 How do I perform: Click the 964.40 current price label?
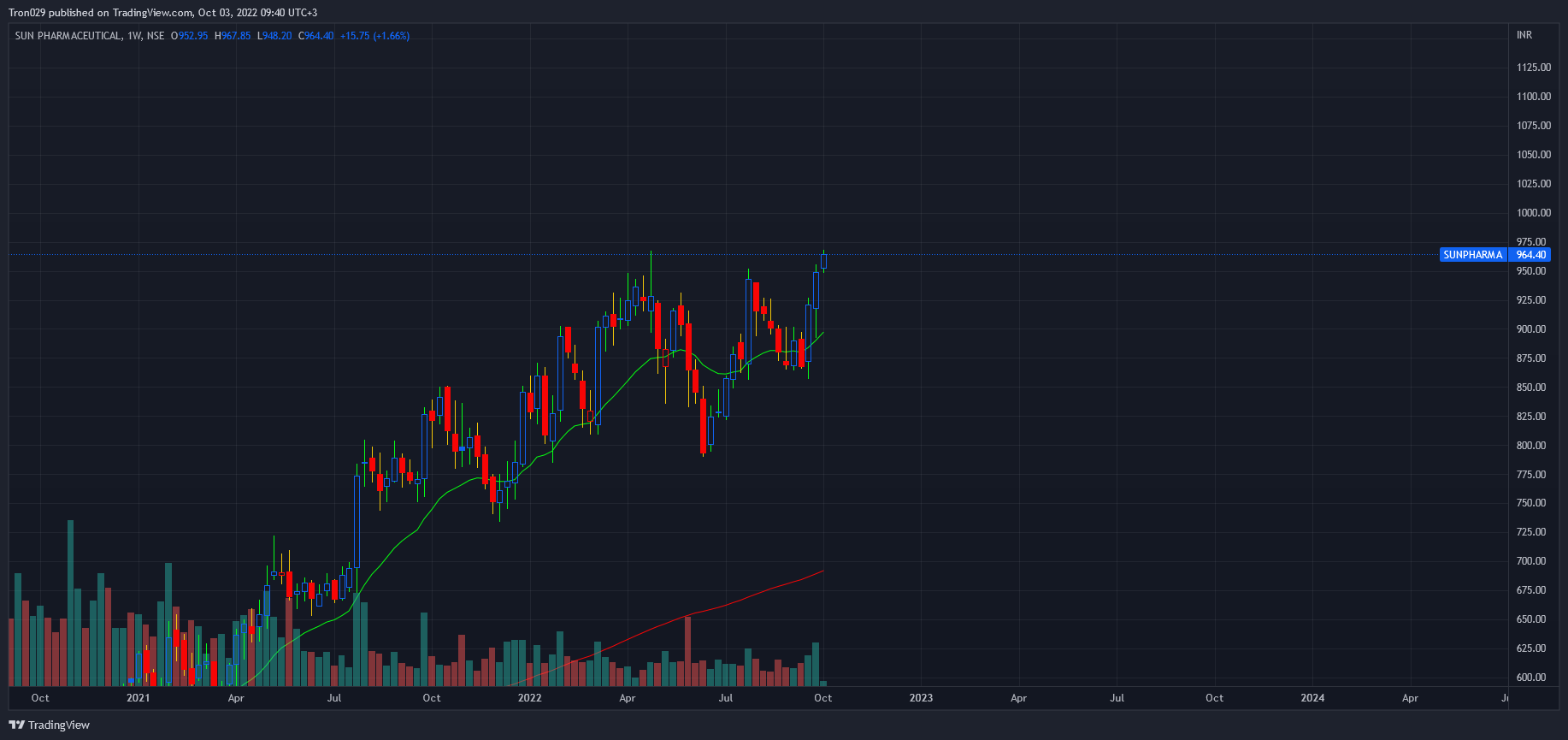(1530, 255)
